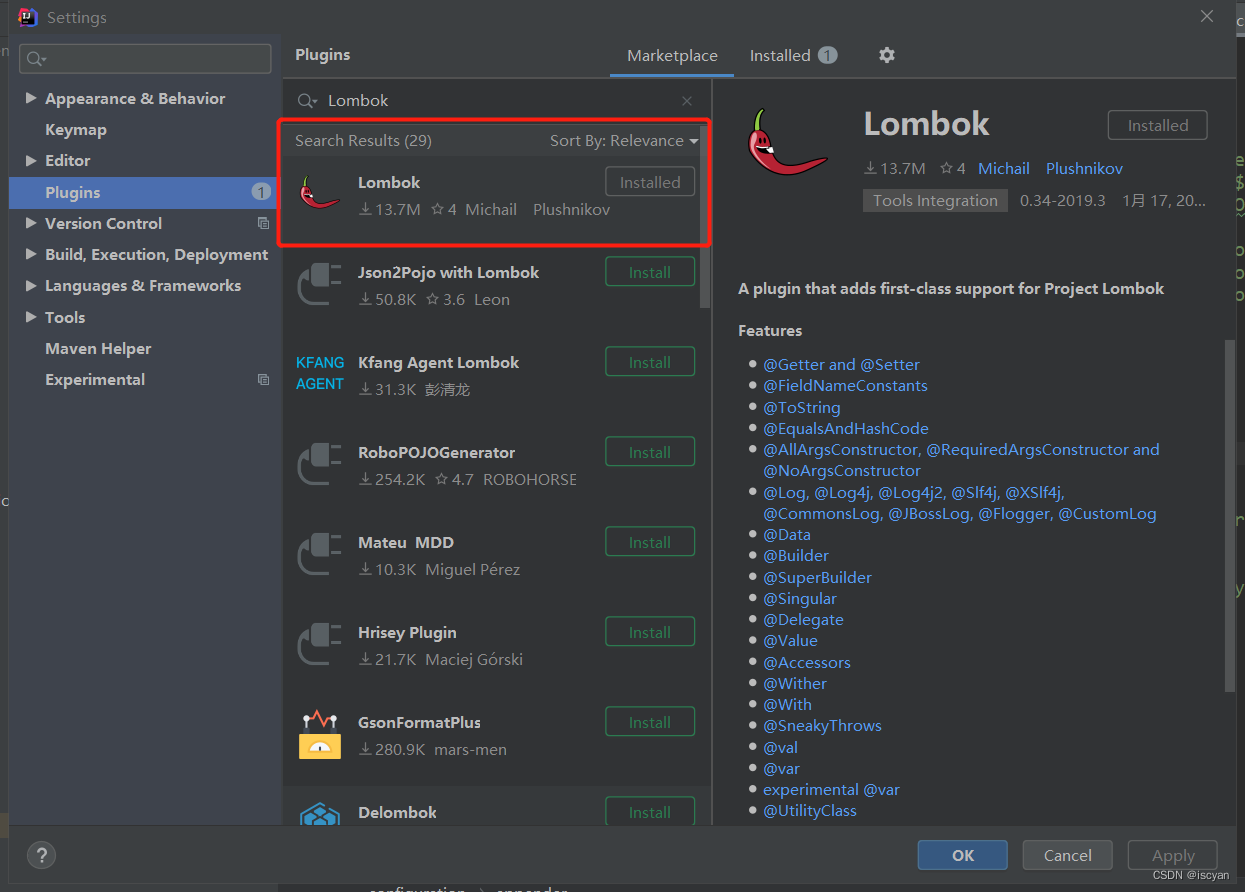Click the Experimental project-level icon
The image size is (1245, 892).
(x=263, y=380)
